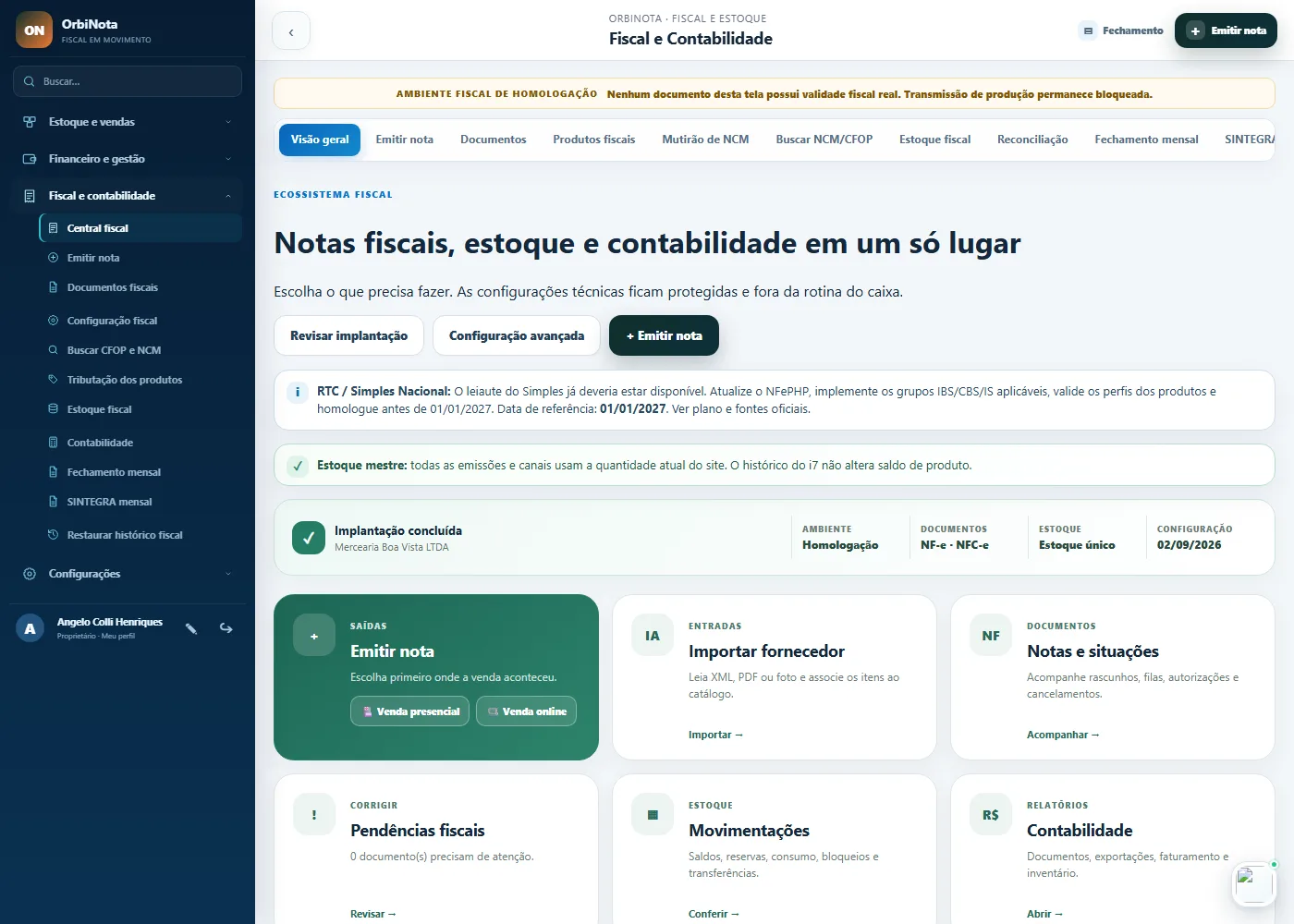This screenshot has width=1294, height=924.
Task: Open Tributação dos produtos in sidebar
Action: tap(140, 380)
